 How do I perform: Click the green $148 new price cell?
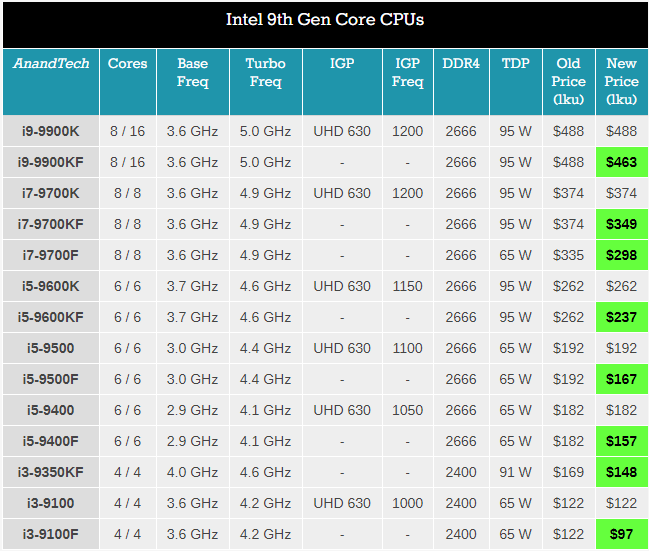tap(622, 473)
